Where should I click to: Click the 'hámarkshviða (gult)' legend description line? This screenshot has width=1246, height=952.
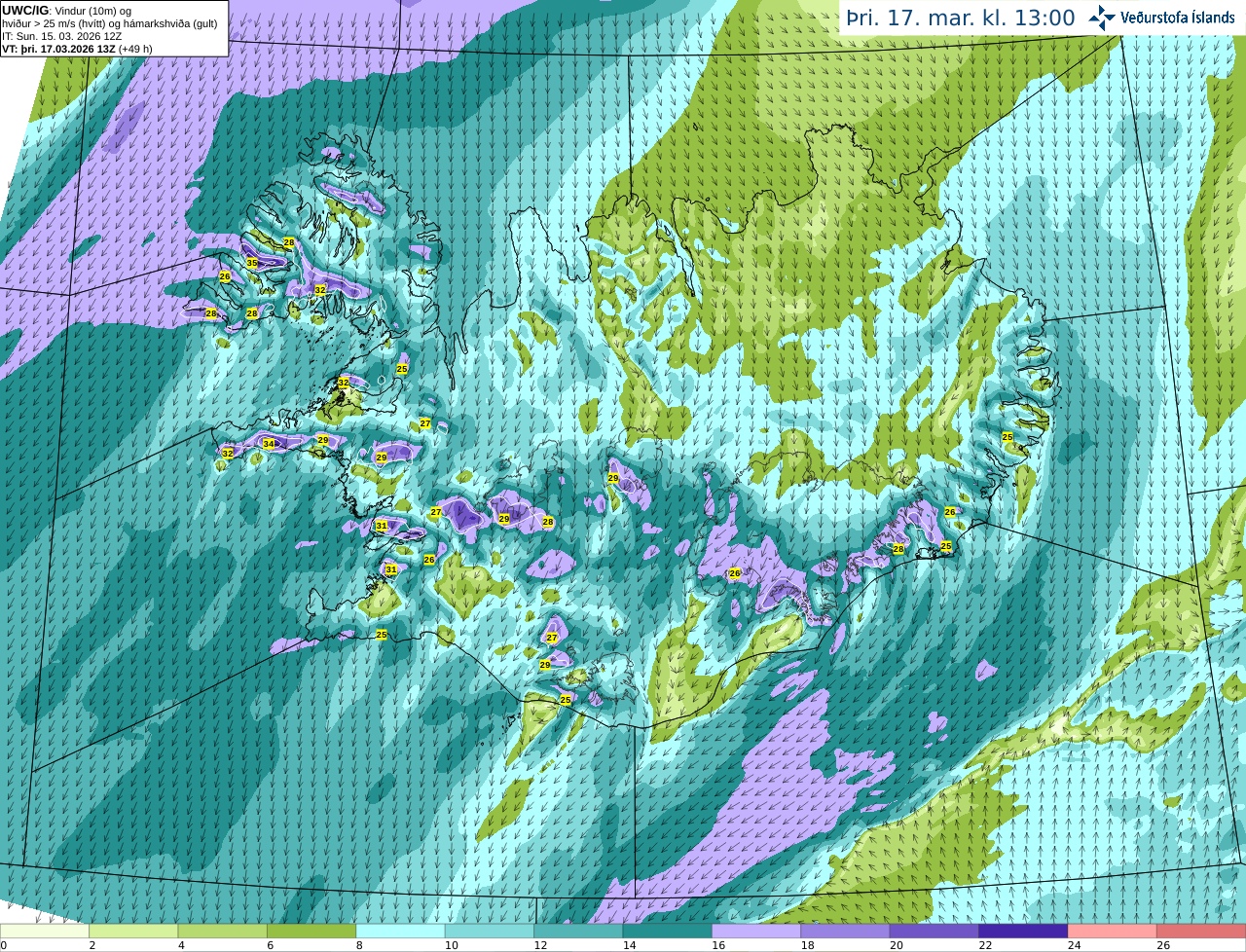(x=110, y=23)
